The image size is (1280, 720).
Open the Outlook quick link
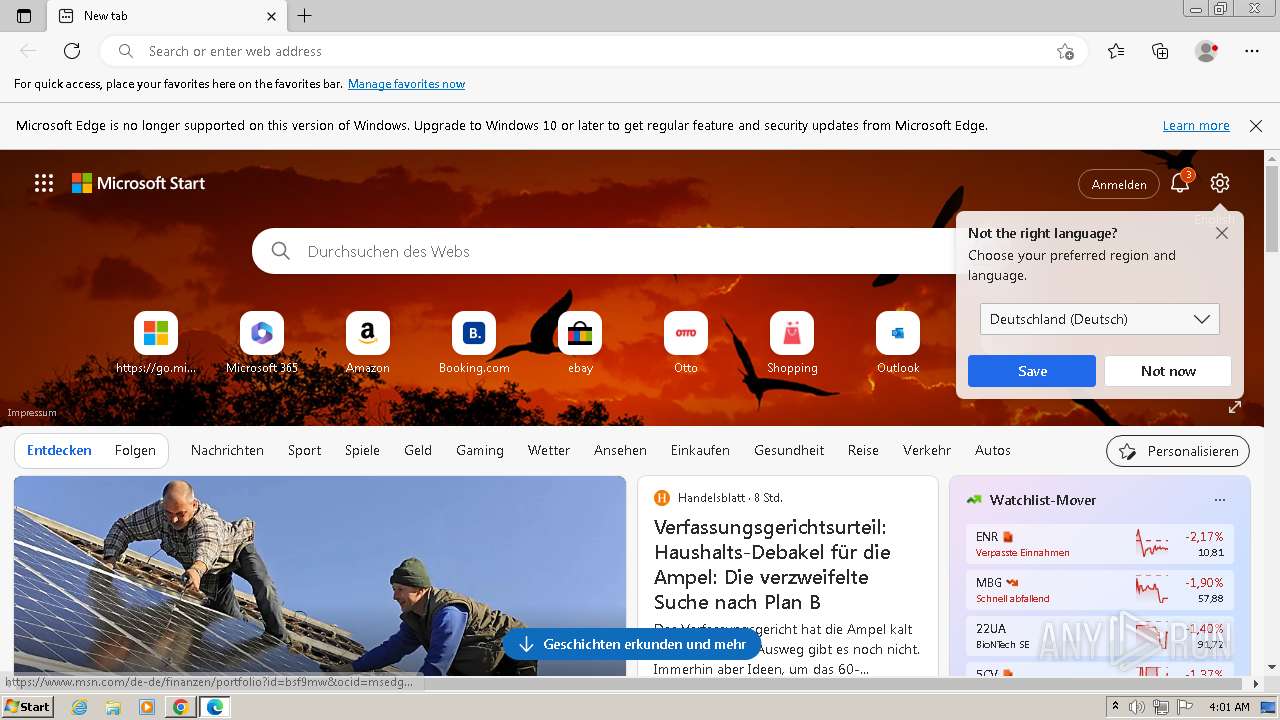pyautogui.click(x=898, y=343)
